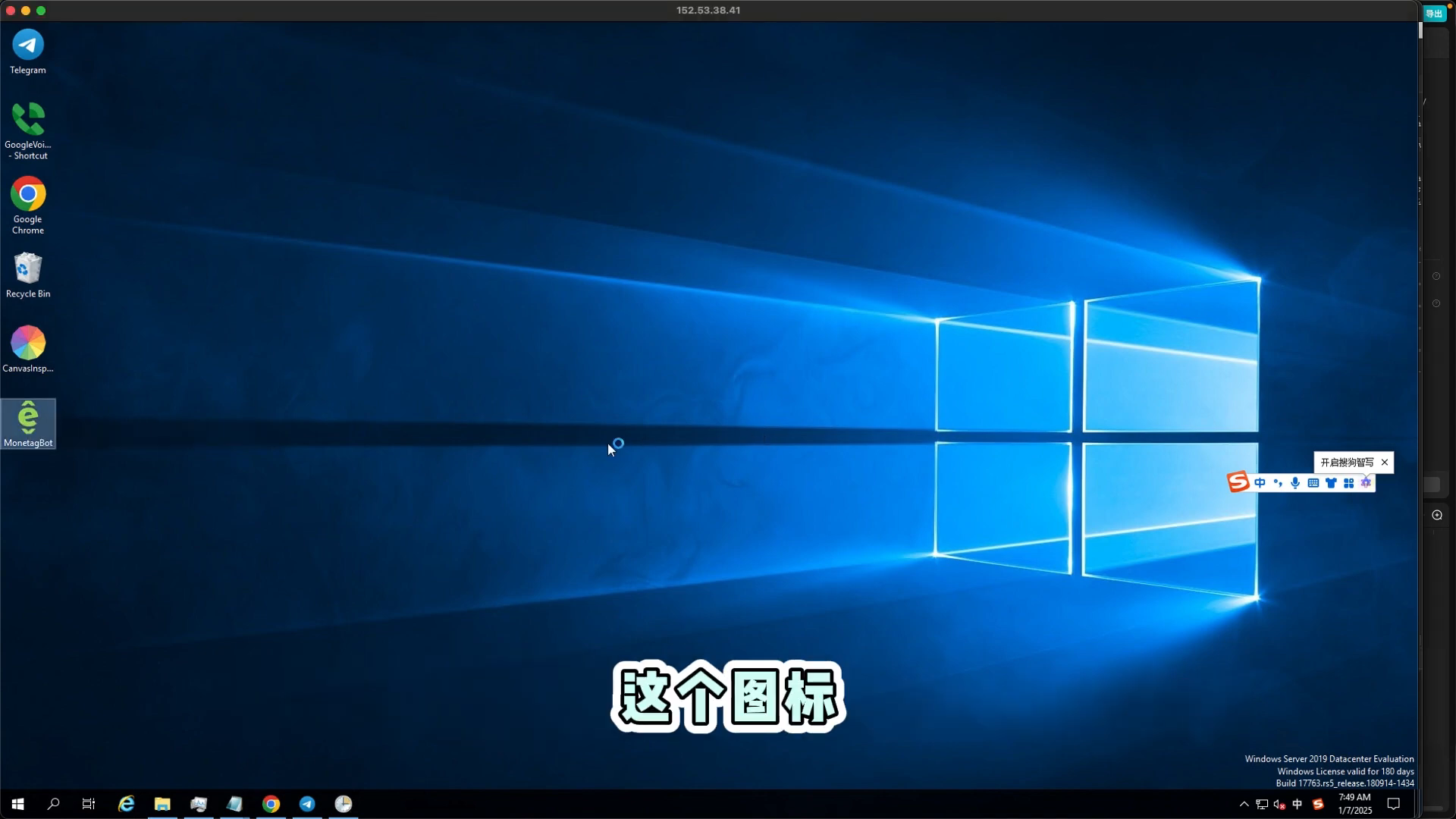The height and width of the screenshot is (819, 1456).
Task: Click the muted volume tray icon
Action: (x=1279, y=804)
